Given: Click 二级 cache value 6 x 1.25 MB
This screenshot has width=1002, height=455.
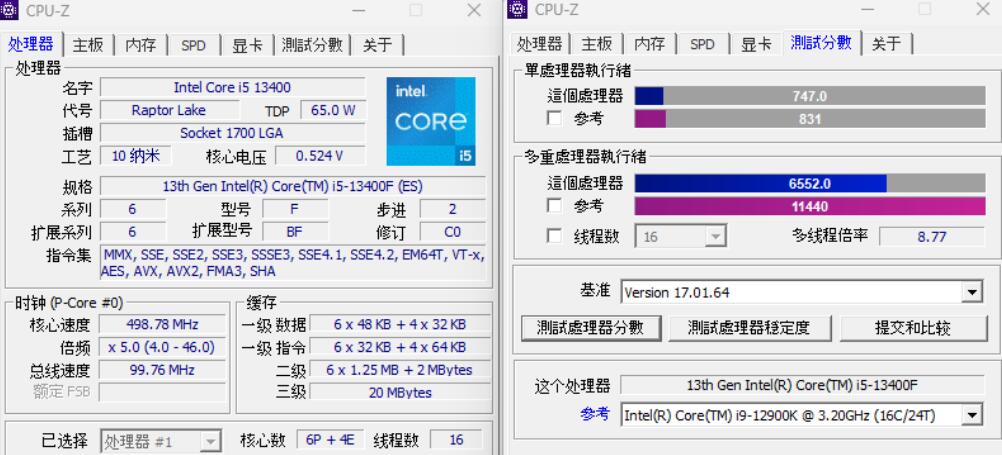Looking at the screenshot, I should (400, 370).
